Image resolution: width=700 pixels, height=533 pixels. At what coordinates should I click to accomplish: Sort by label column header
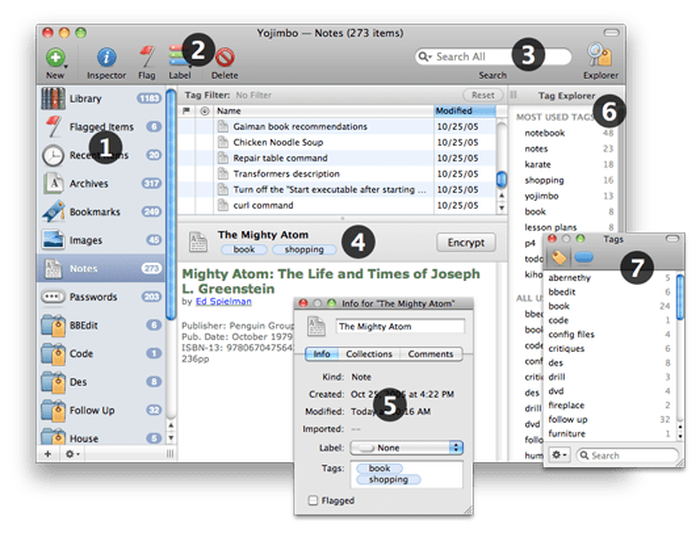click(x=204, y=111)
